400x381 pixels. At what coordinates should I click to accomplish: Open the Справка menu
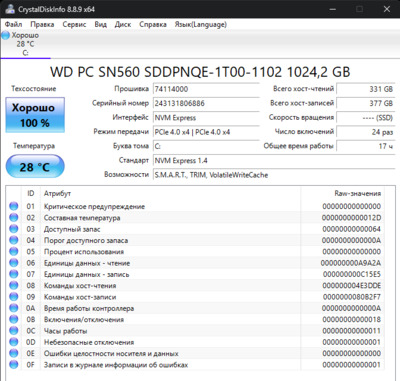[153, 24]
